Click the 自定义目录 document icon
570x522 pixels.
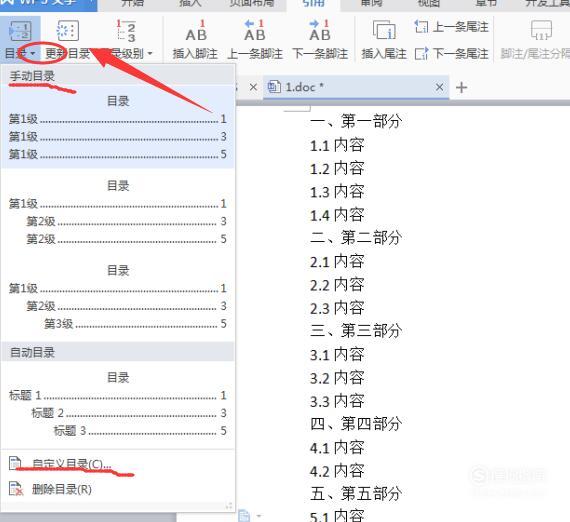15,463
